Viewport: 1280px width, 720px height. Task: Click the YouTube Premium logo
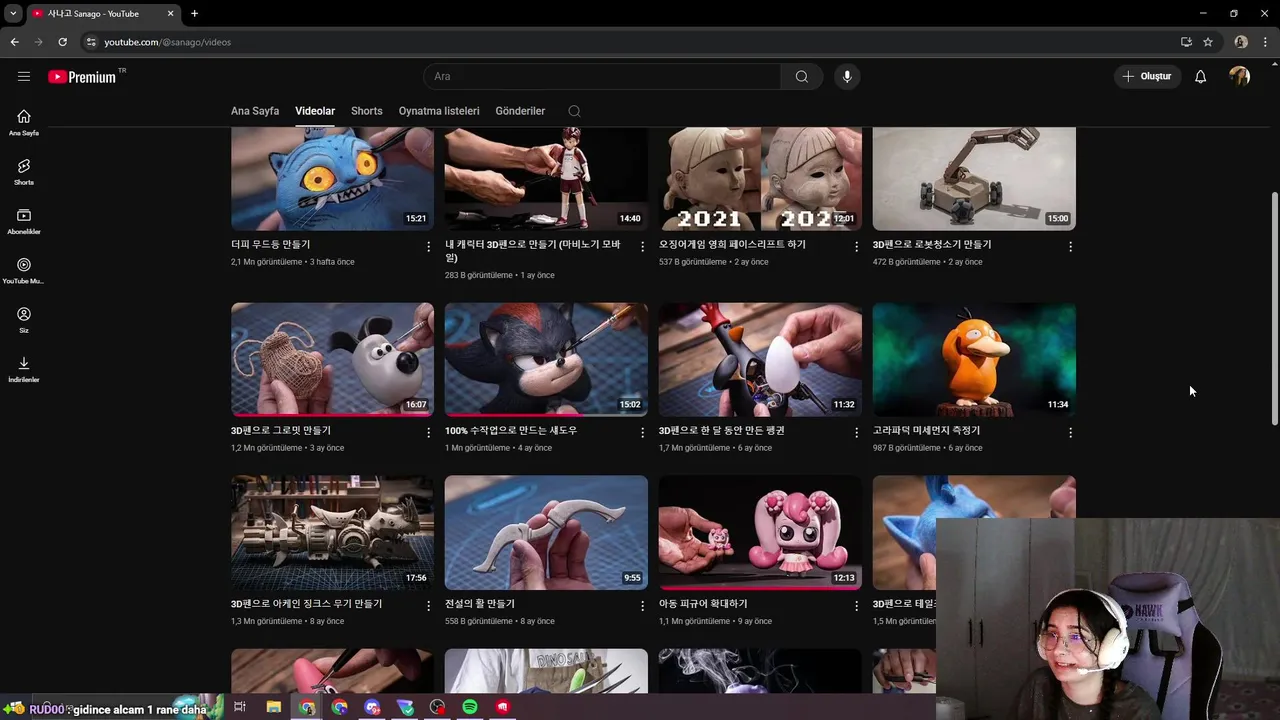click(x=82, y=77)
